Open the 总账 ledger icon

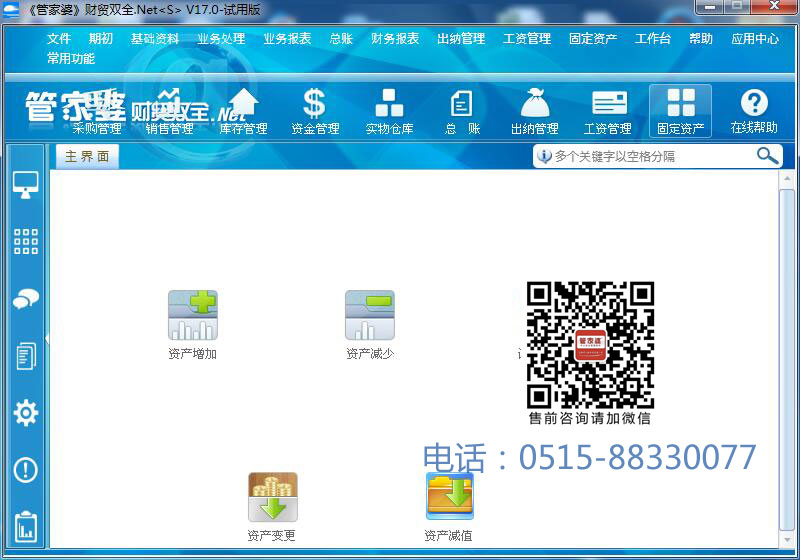pos(462,113)
